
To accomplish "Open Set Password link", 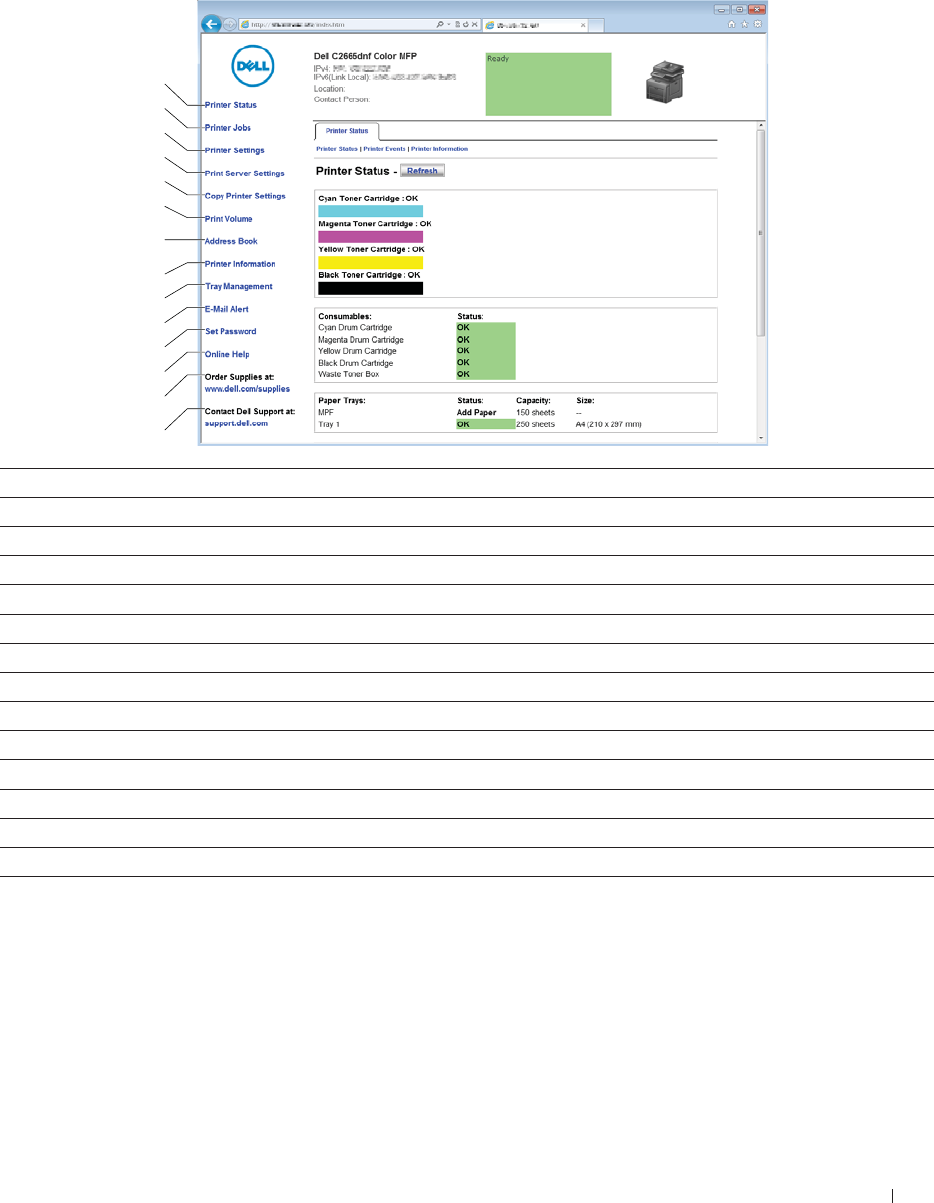I will 231,331.
